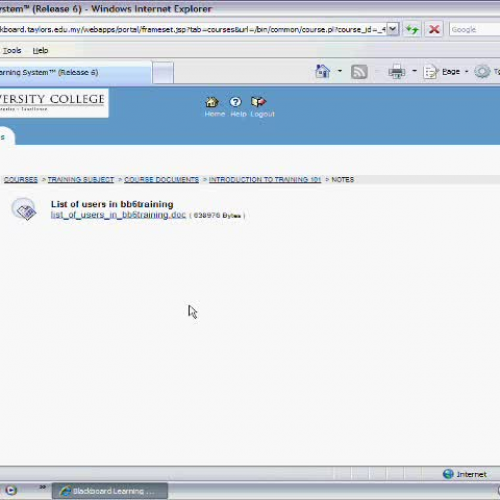
Task: Go to INTRODUCTION TO TRAINING 101 breadcrumb
Action: [265, 180]
